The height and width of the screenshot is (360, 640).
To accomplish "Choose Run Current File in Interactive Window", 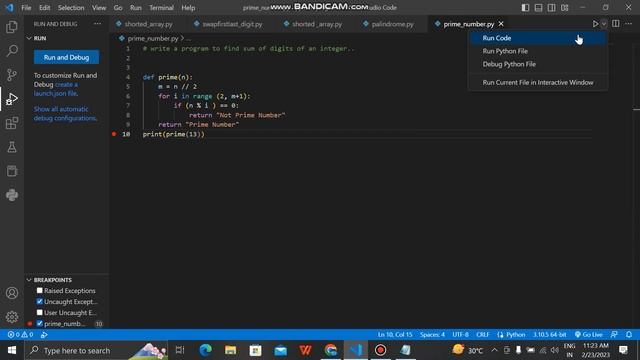I will point(538,82).
